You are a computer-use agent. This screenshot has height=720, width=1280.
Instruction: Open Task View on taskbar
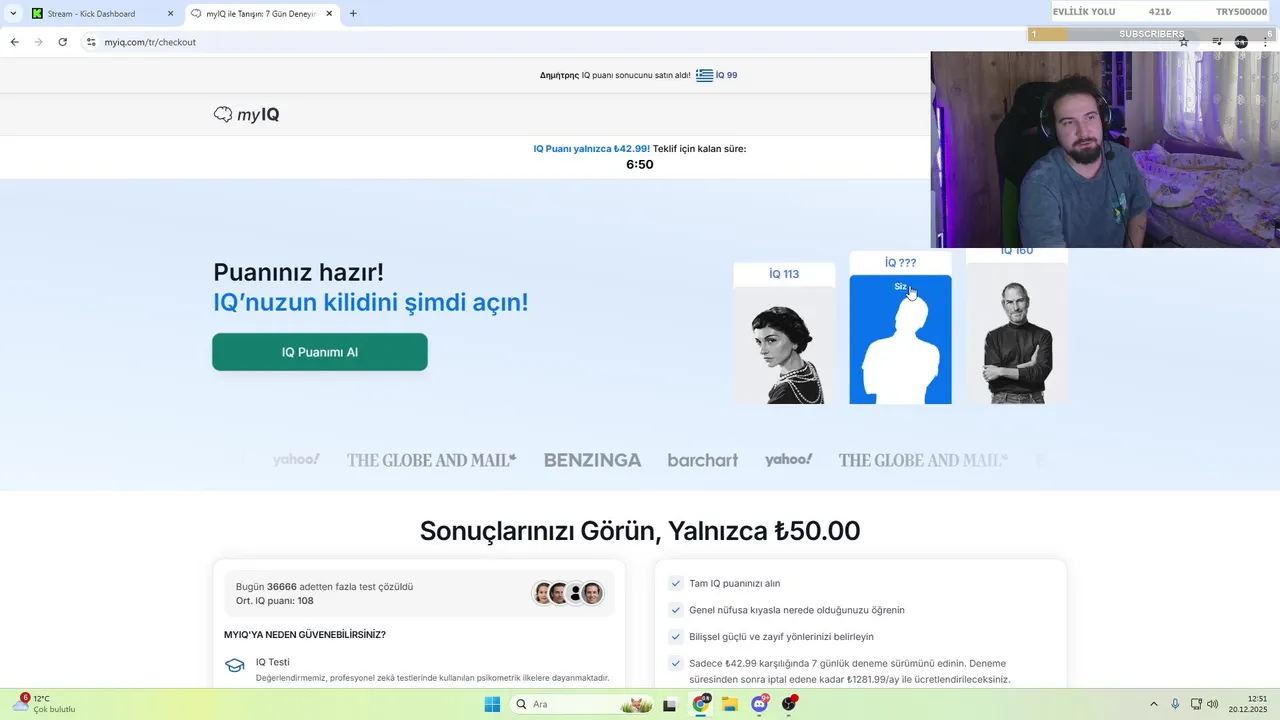[x=670, y=704]
